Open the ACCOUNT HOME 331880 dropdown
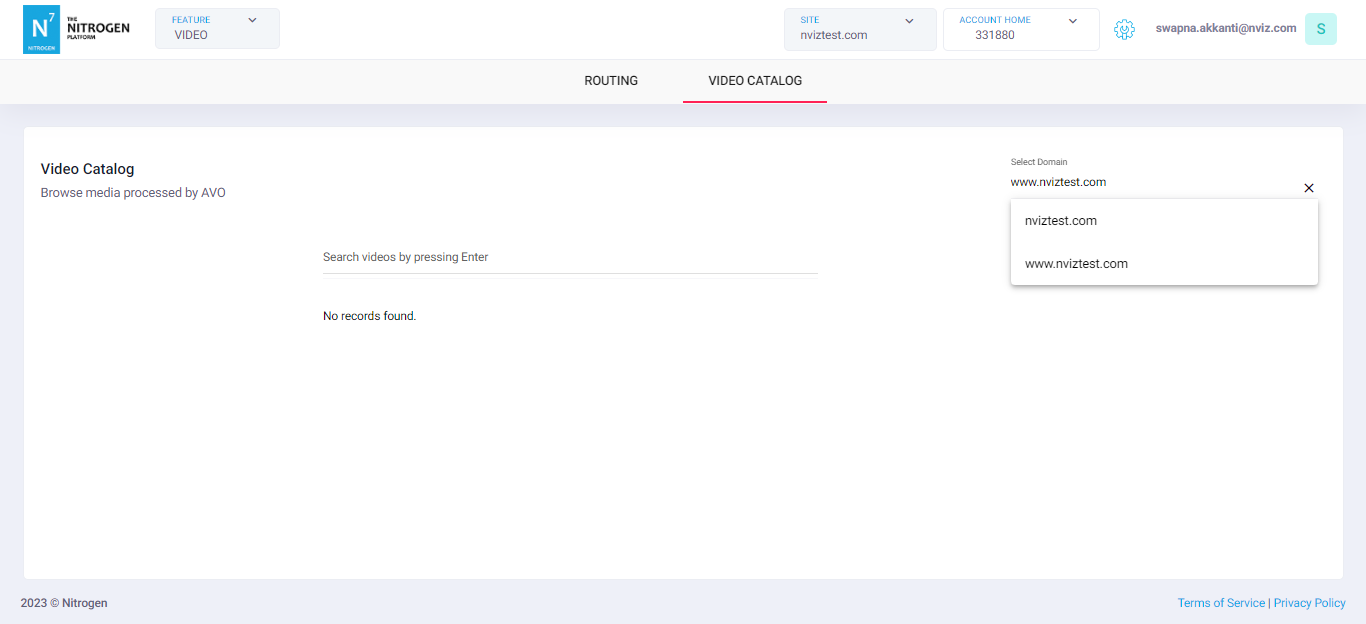 (1021, 29)
